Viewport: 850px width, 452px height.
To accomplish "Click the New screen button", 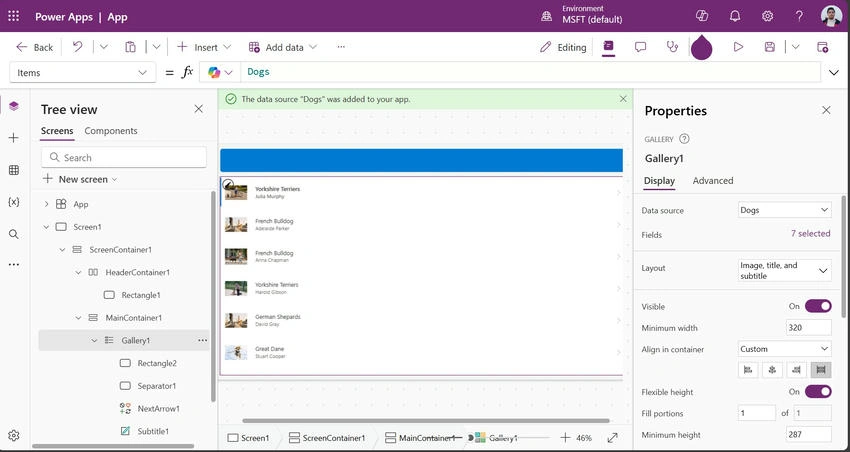I will pyautogui.click(x=80, y=179).
